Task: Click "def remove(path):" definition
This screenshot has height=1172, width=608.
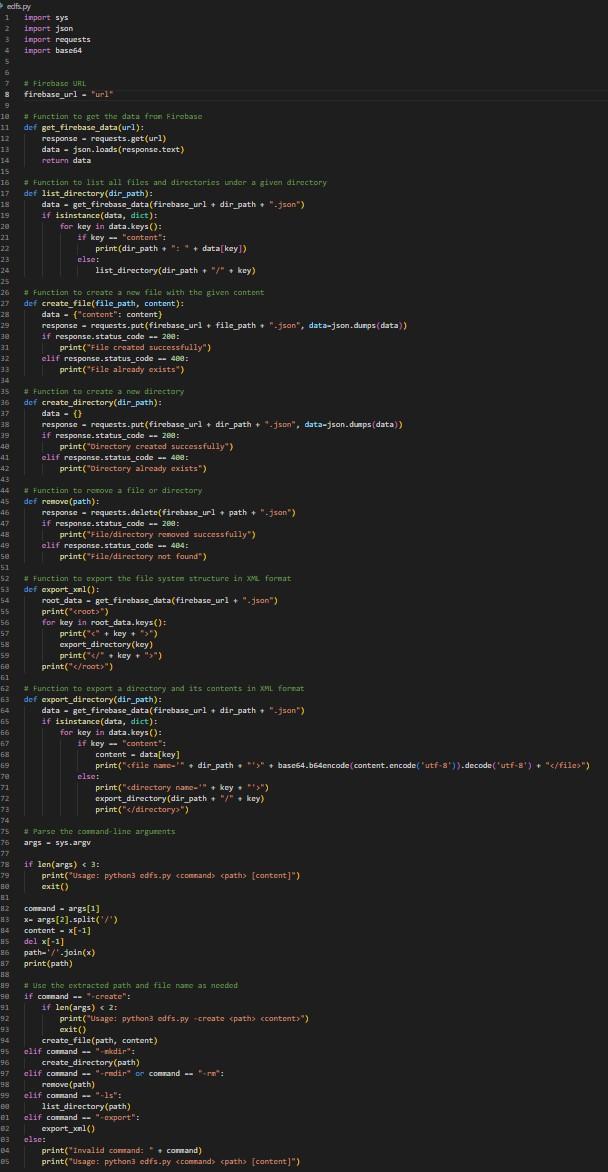Action: 61,501
